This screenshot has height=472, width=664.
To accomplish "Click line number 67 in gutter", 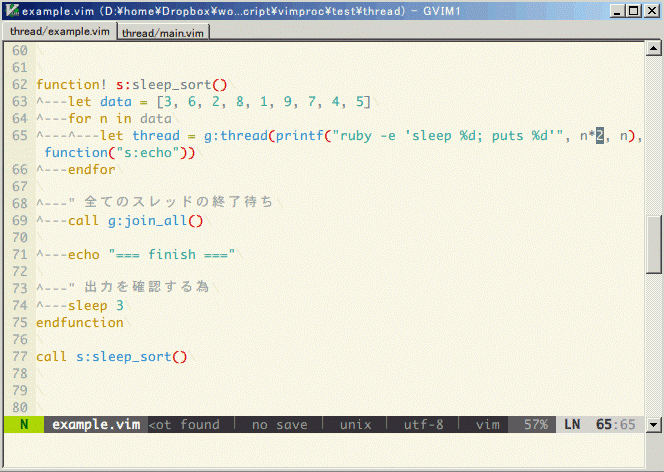I will pos(19,187).
